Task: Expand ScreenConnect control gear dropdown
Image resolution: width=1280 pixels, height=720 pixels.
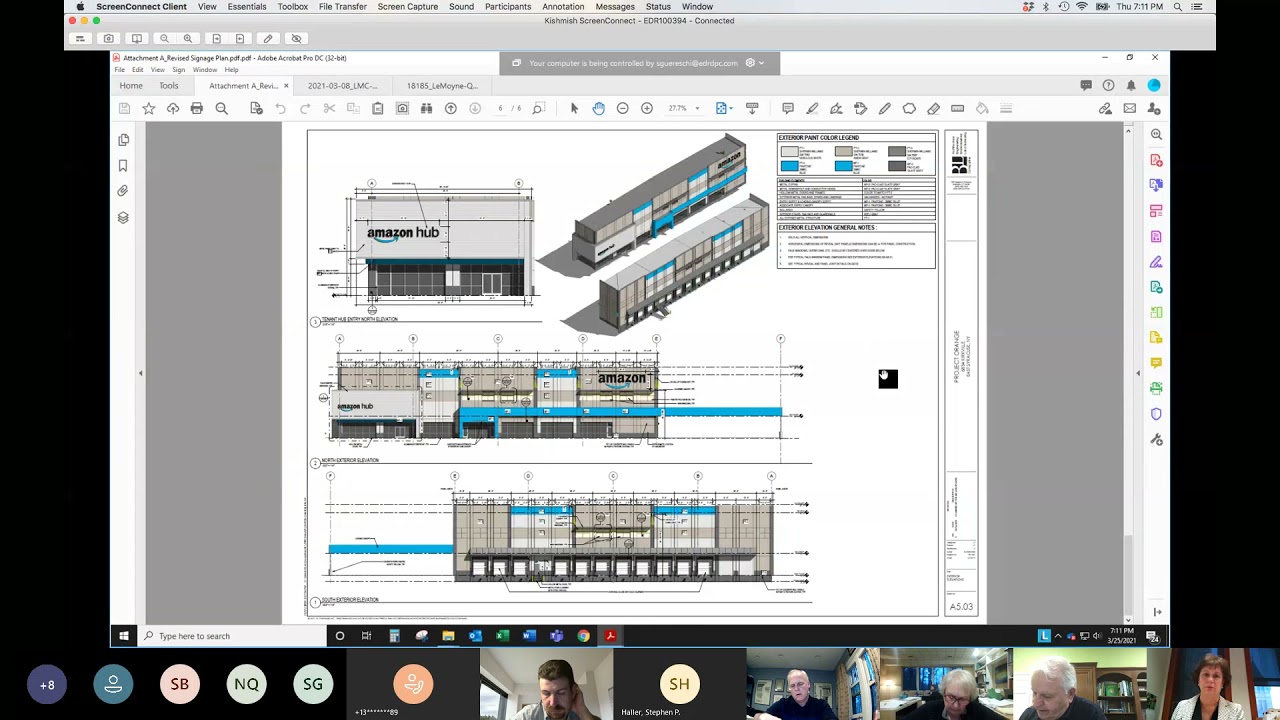Action: [x=755, y=63]
